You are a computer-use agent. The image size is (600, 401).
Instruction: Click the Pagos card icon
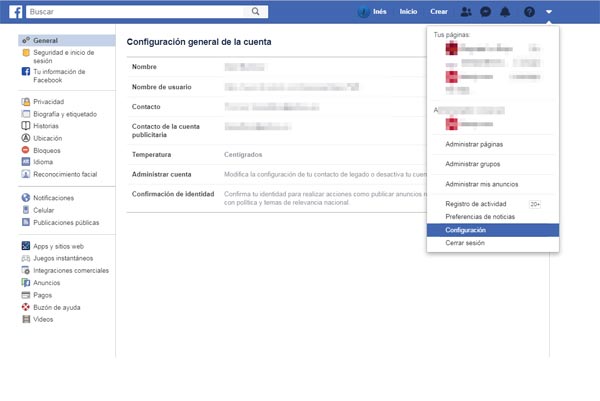[26, 295]
